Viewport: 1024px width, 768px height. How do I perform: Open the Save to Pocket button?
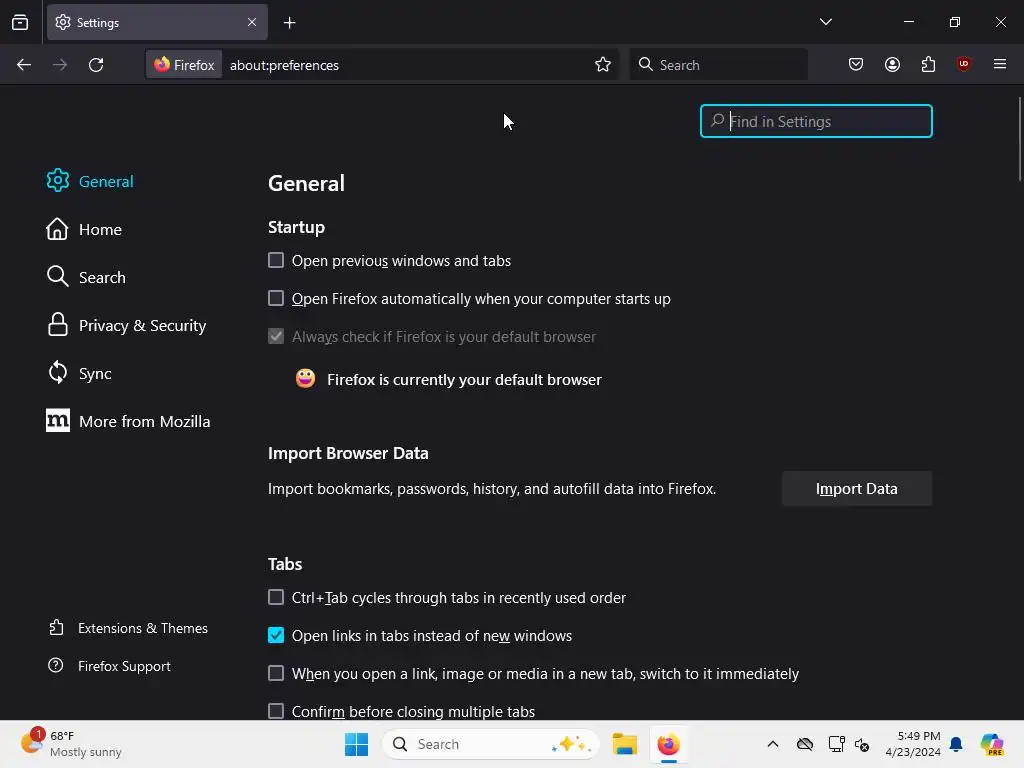pyautogui.click(x=856, y=64)
